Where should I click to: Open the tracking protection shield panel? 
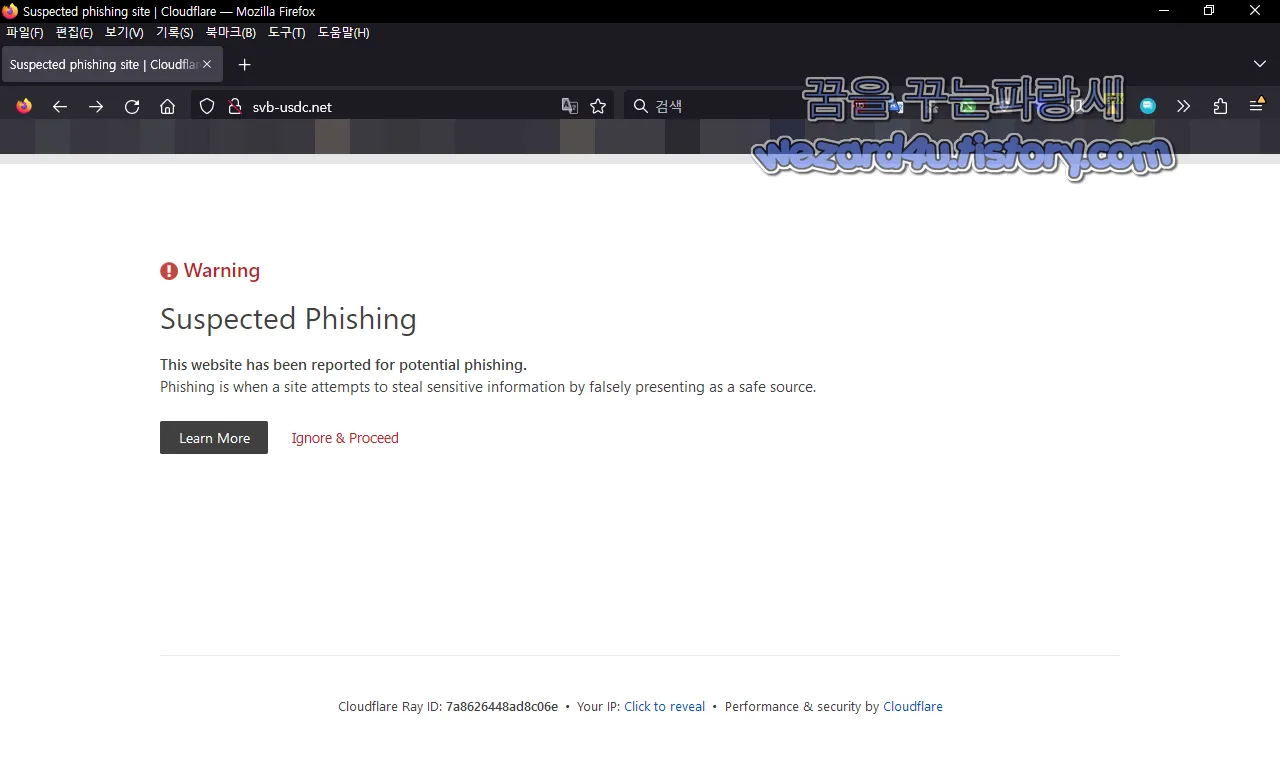[x=207, y=106]
